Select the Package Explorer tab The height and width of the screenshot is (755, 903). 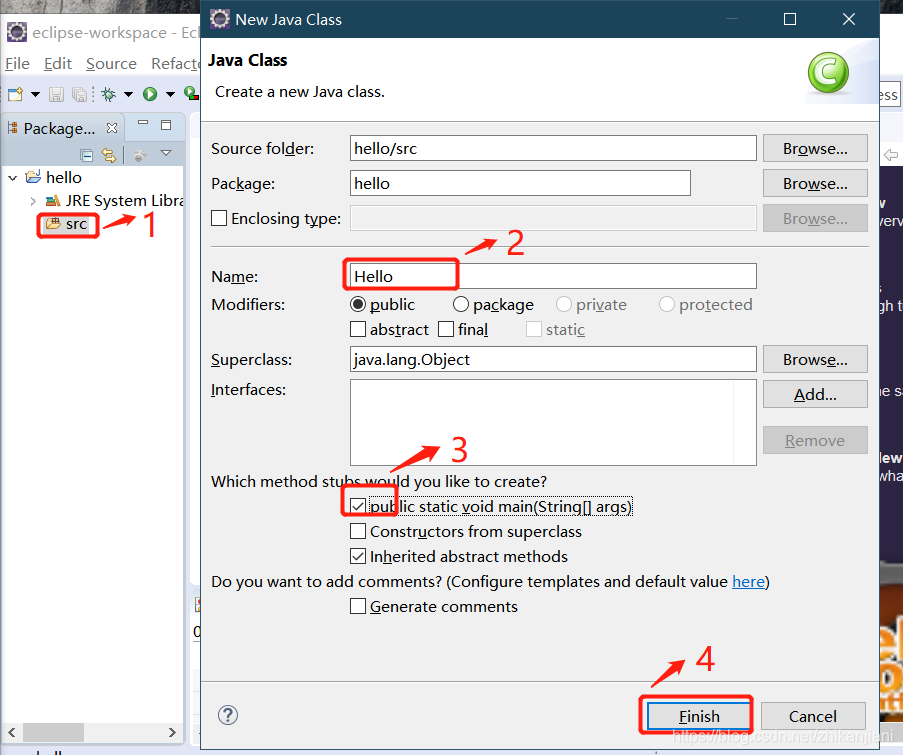click(59, 128)
